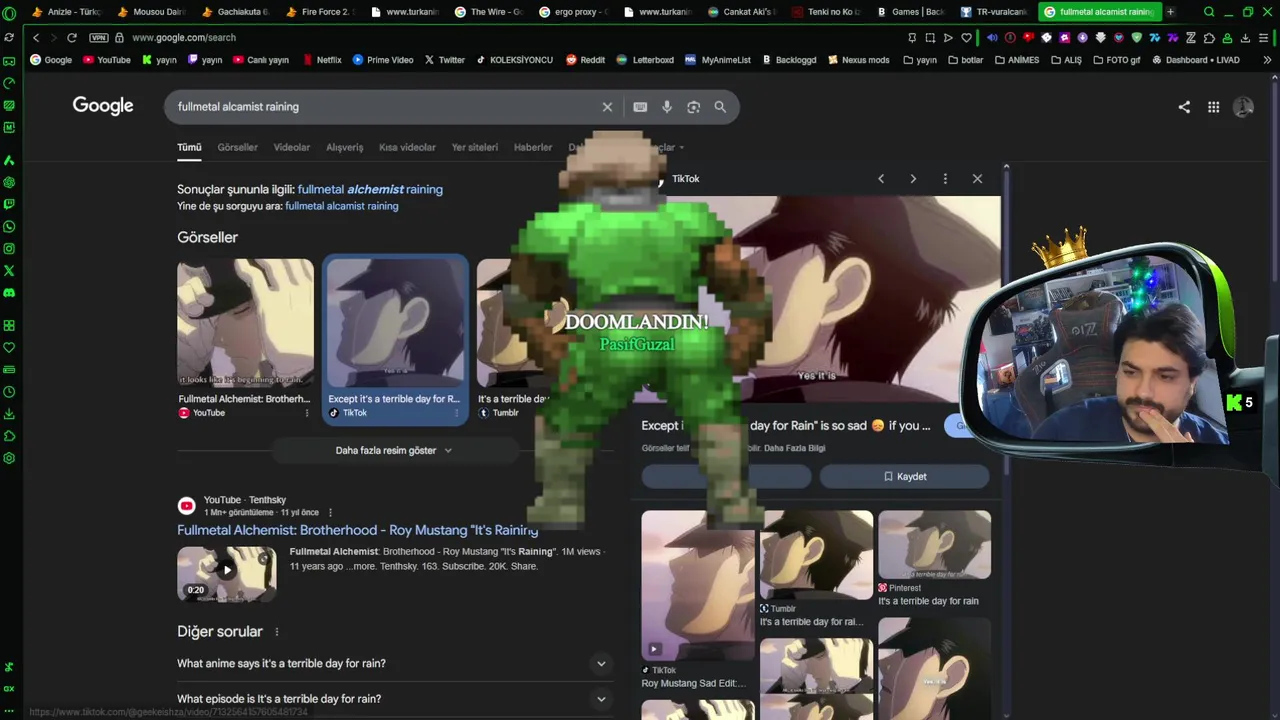Reload the page with the refresh button
Screen dimensions: 1280x720
72,38
